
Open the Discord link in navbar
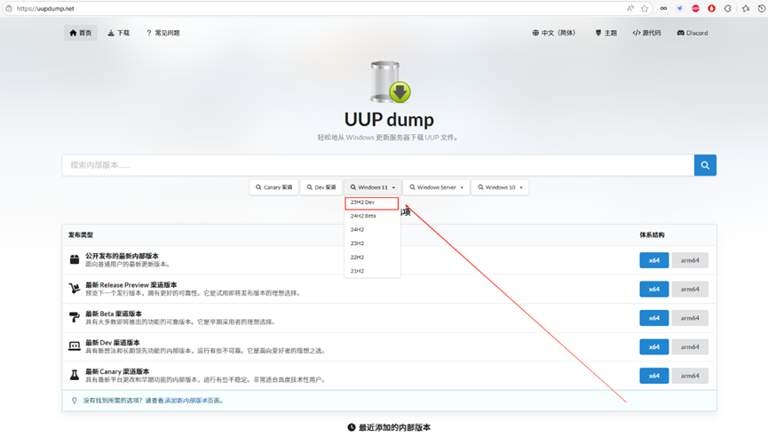pos(692,33)
